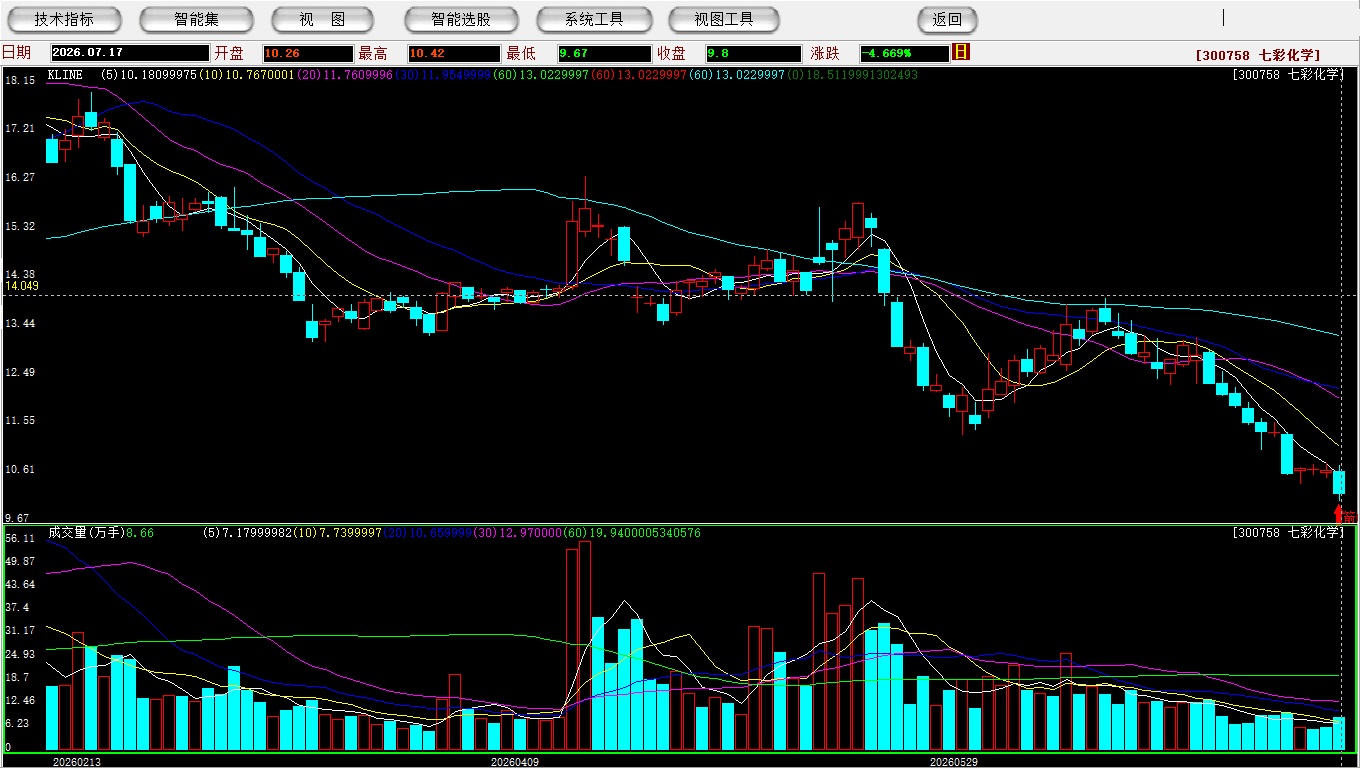Viewport: 1360px width, 768px height.
Task: Click the (60)19.9400005340576 volume legend
Action: 632,533
